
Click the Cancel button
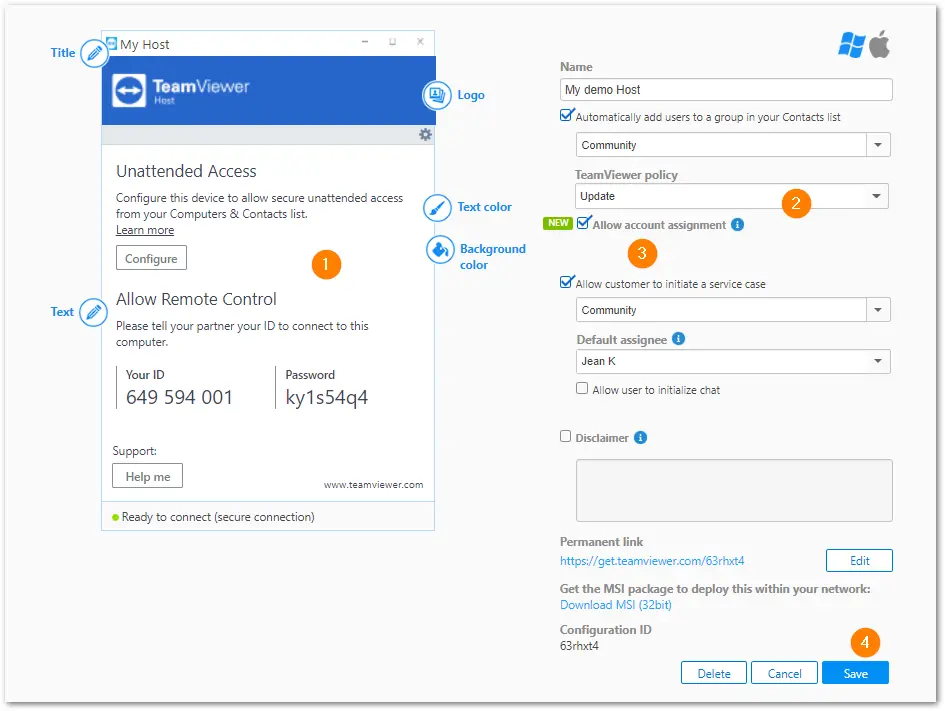785,673
